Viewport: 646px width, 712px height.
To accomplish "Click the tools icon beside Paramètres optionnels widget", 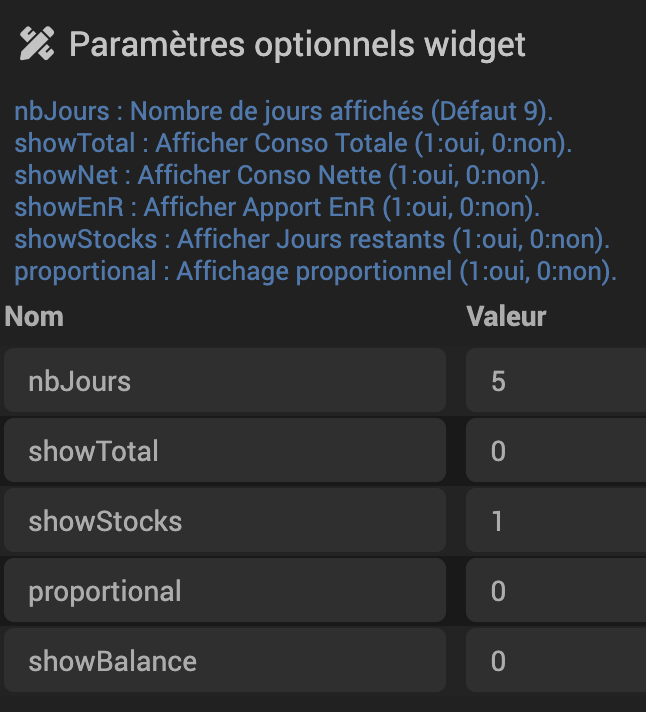I will click(x=36, y=44).
